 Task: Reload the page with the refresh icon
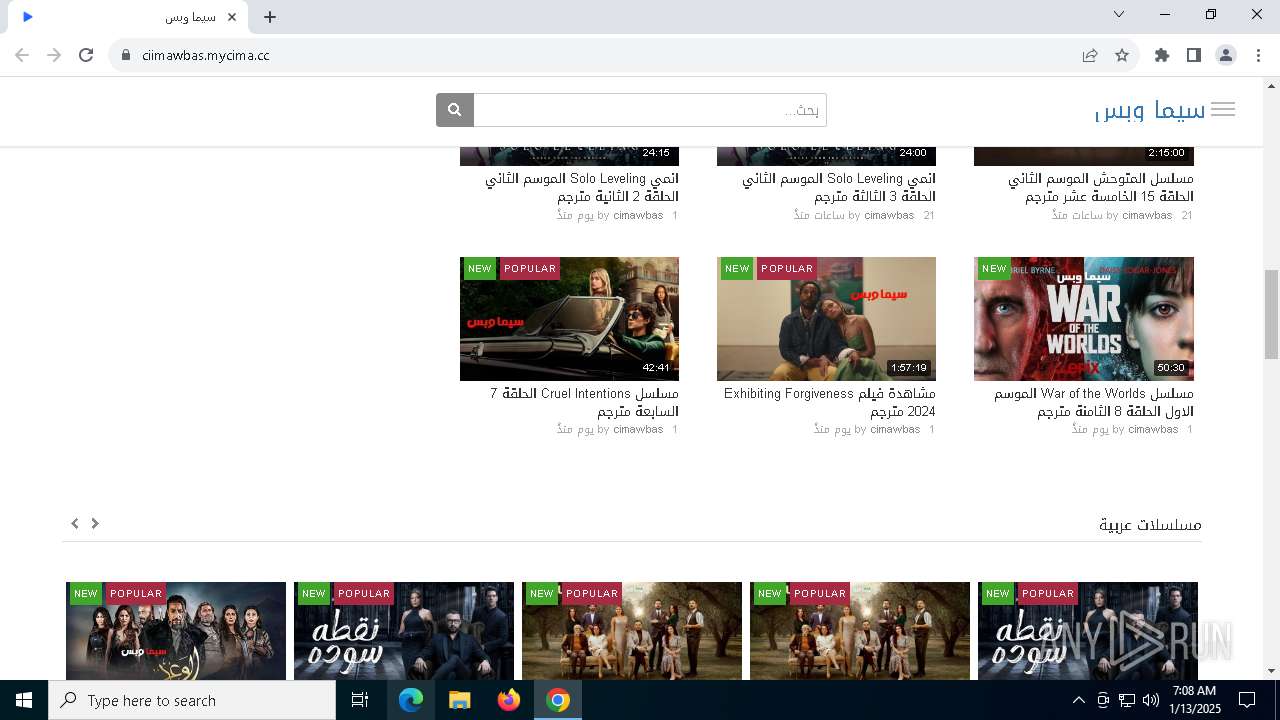coord(86,55)
